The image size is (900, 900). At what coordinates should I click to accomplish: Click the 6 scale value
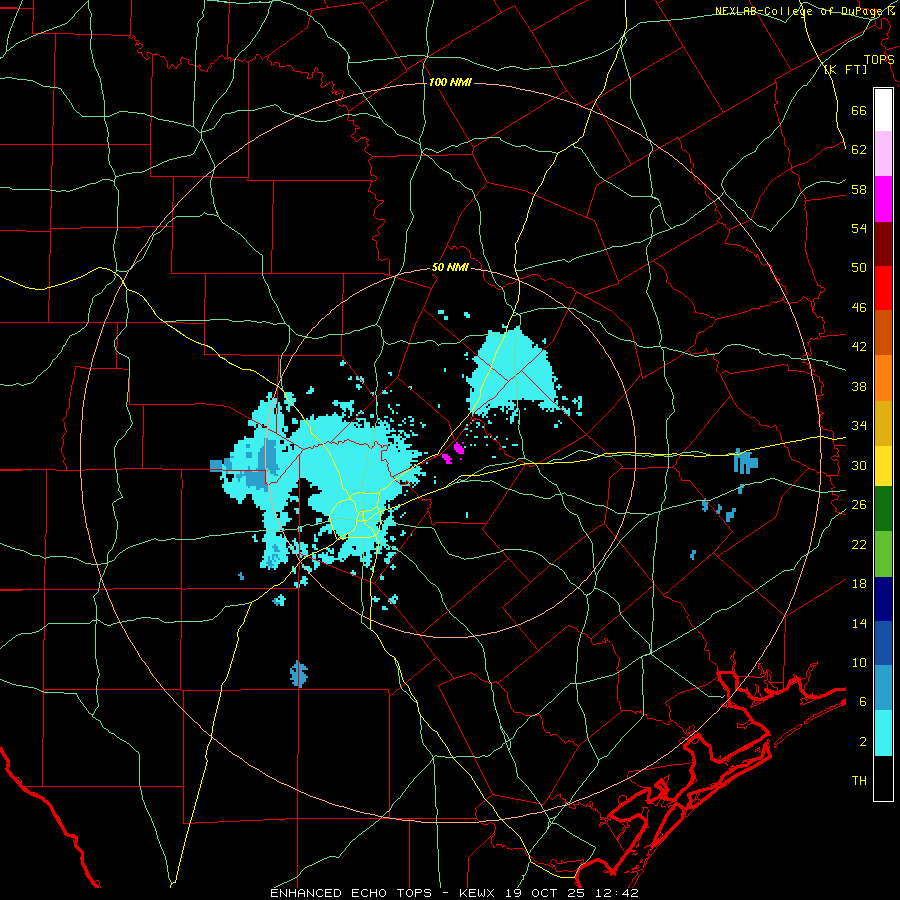[x=863, y=702]
